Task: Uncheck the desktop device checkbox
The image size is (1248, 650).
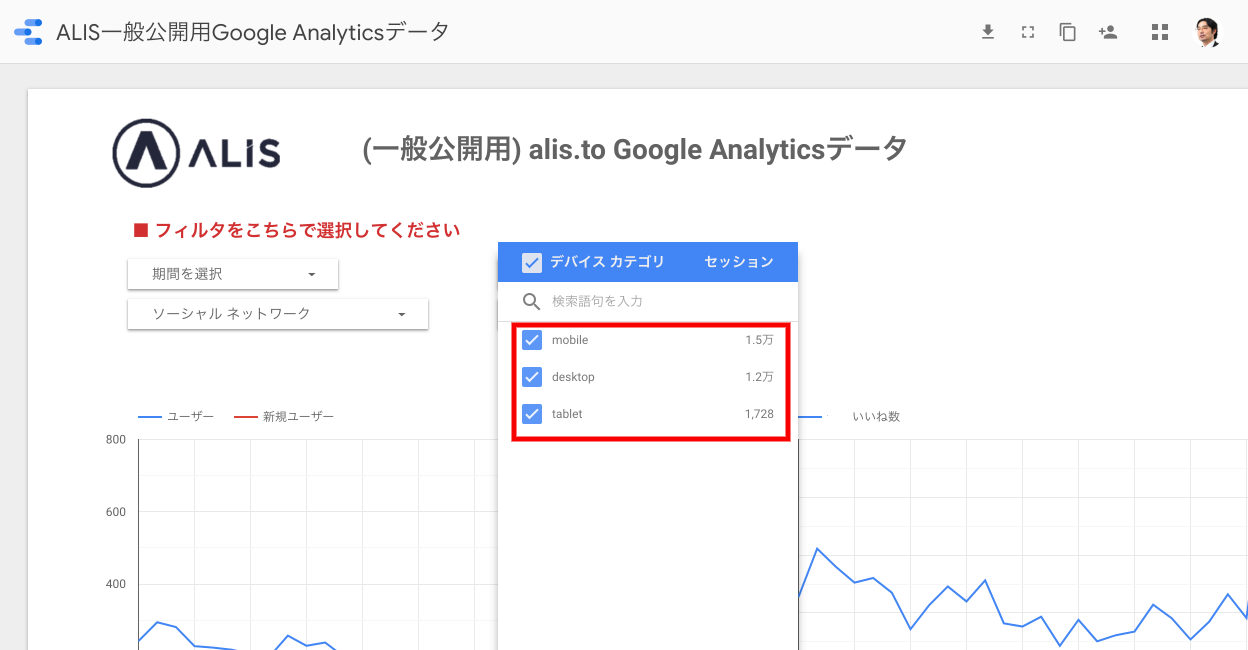Action: pos(532,377)
